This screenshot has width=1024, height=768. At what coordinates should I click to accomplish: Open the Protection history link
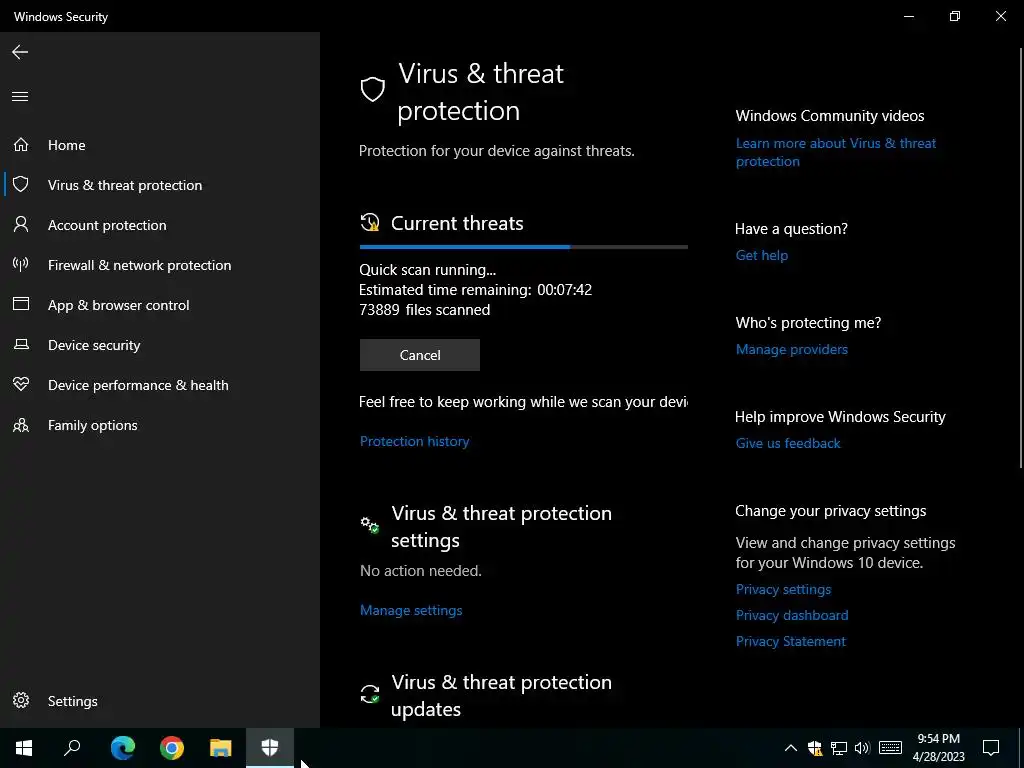pyautogui.click(x=415, y=441)
